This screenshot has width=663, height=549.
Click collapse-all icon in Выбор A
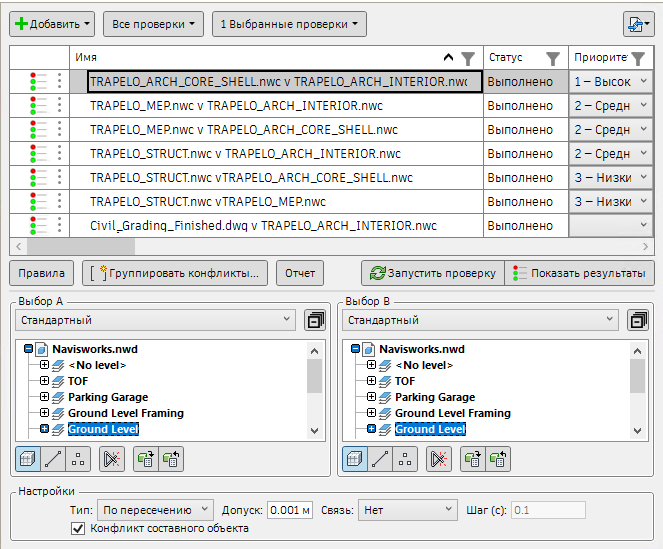pyautogui.click(x=315, y=320)
